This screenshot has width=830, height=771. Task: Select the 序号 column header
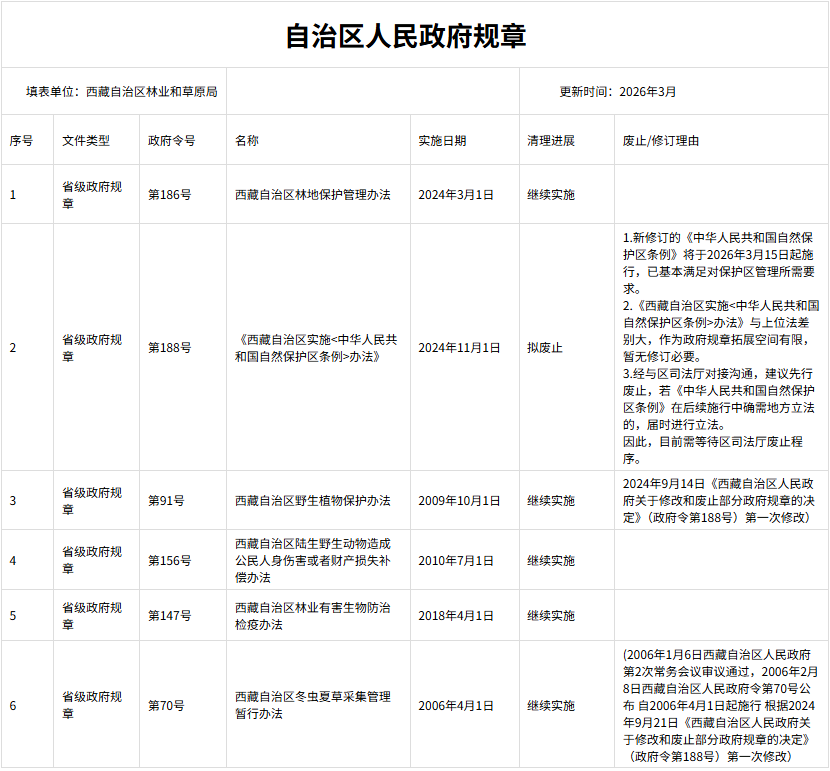(21, 141)
